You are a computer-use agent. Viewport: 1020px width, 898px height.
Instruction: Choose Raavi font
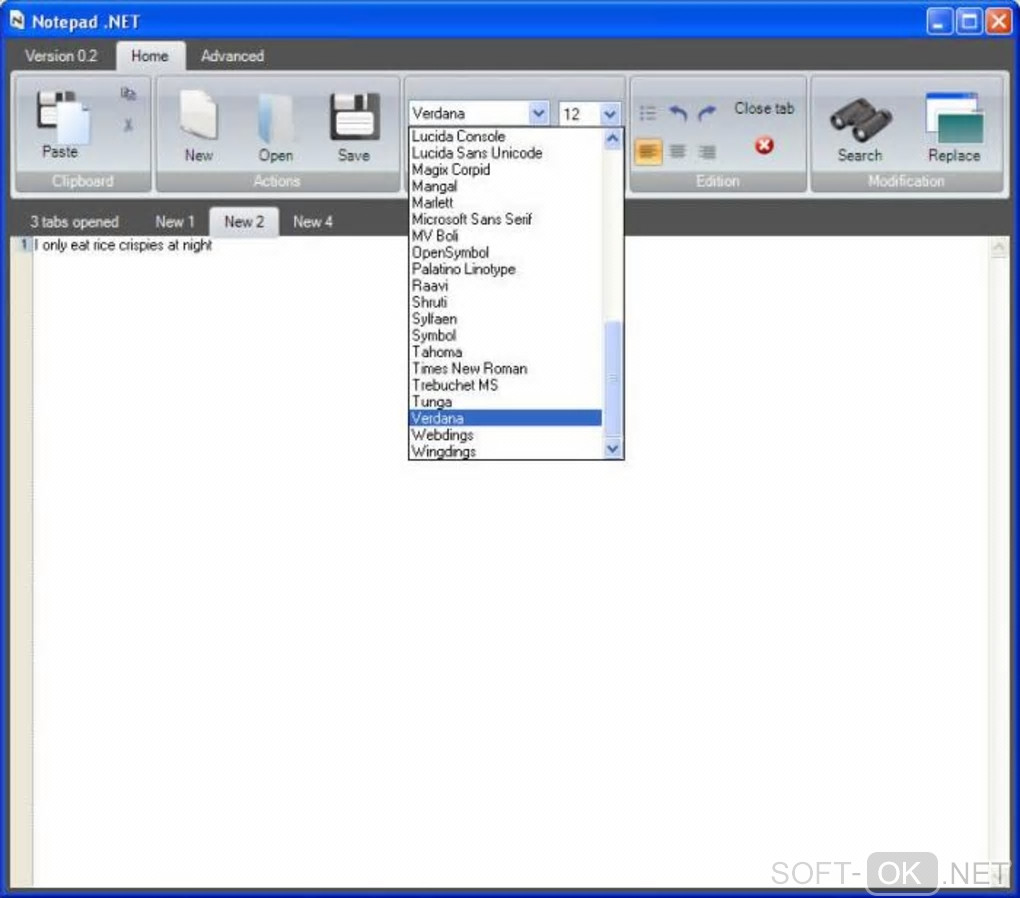coord(506,286)
